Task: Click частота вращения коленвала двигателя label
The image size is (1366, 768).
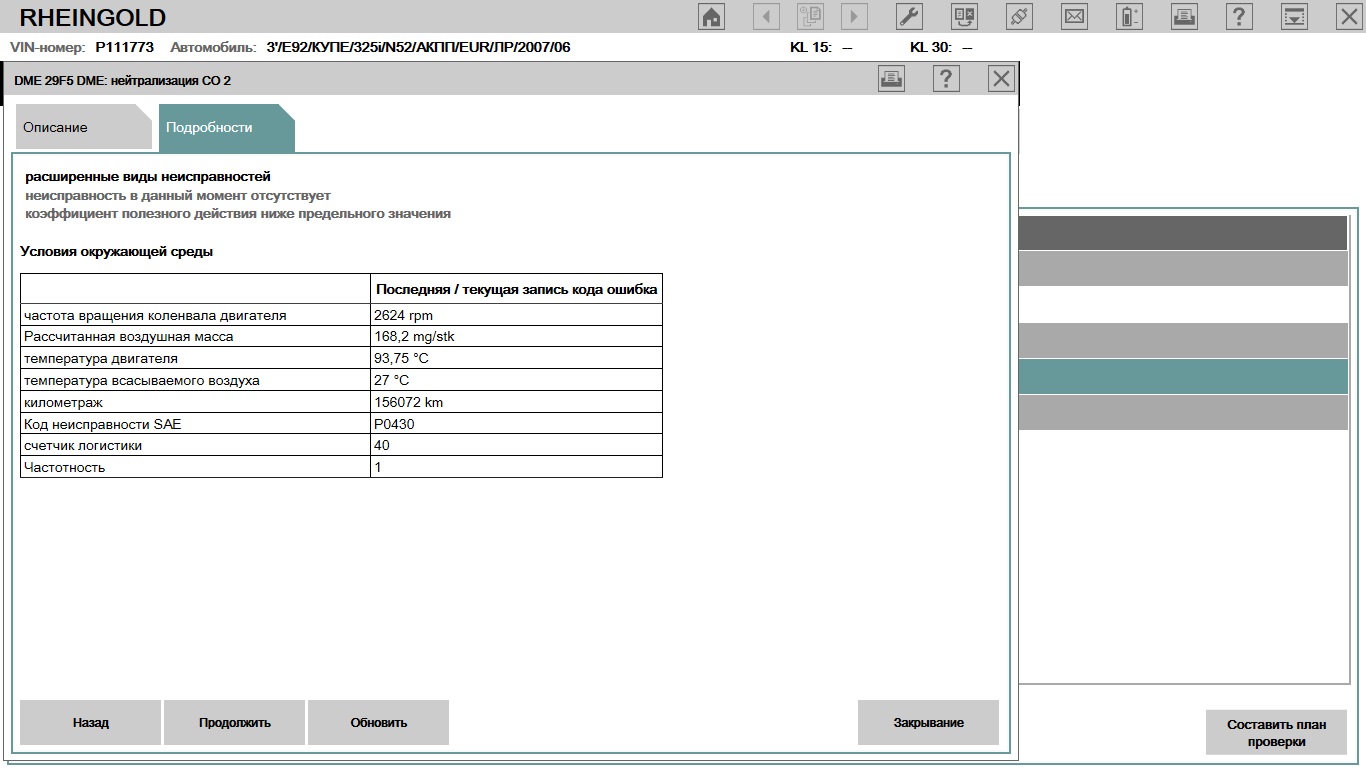Action: 155,316
